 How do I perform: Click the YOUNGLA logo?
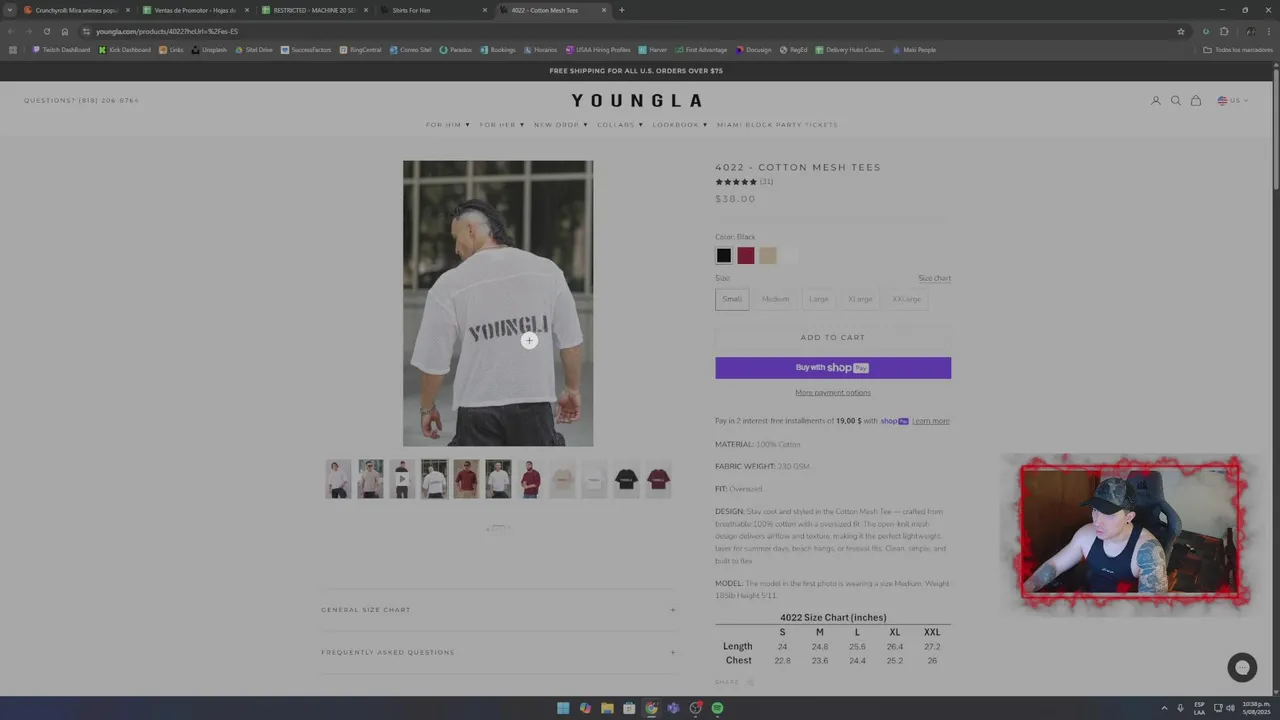pos(636,100)
